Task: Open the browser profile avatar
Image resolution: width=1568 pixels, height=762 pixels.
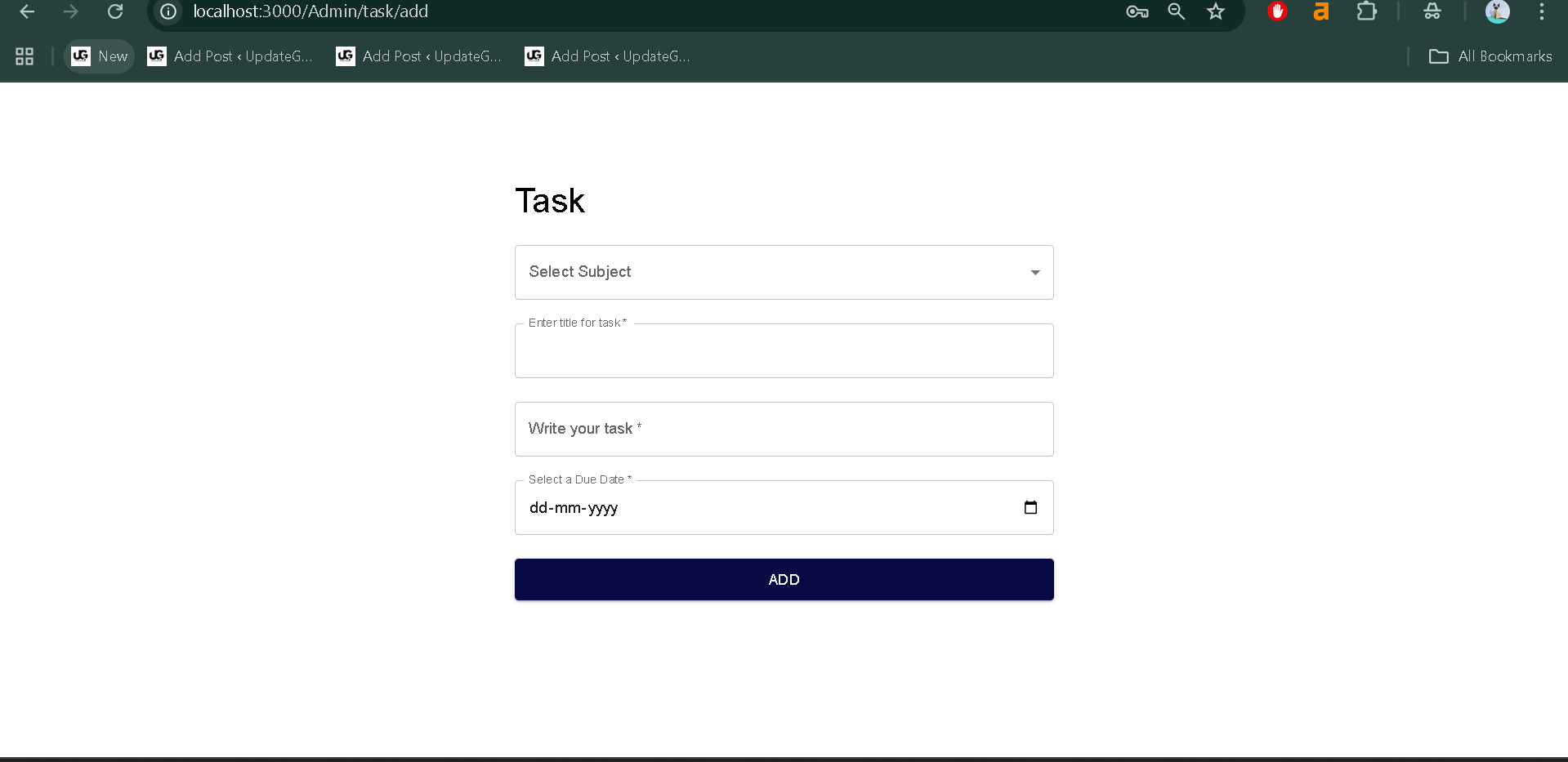Action: [1498, 11]
